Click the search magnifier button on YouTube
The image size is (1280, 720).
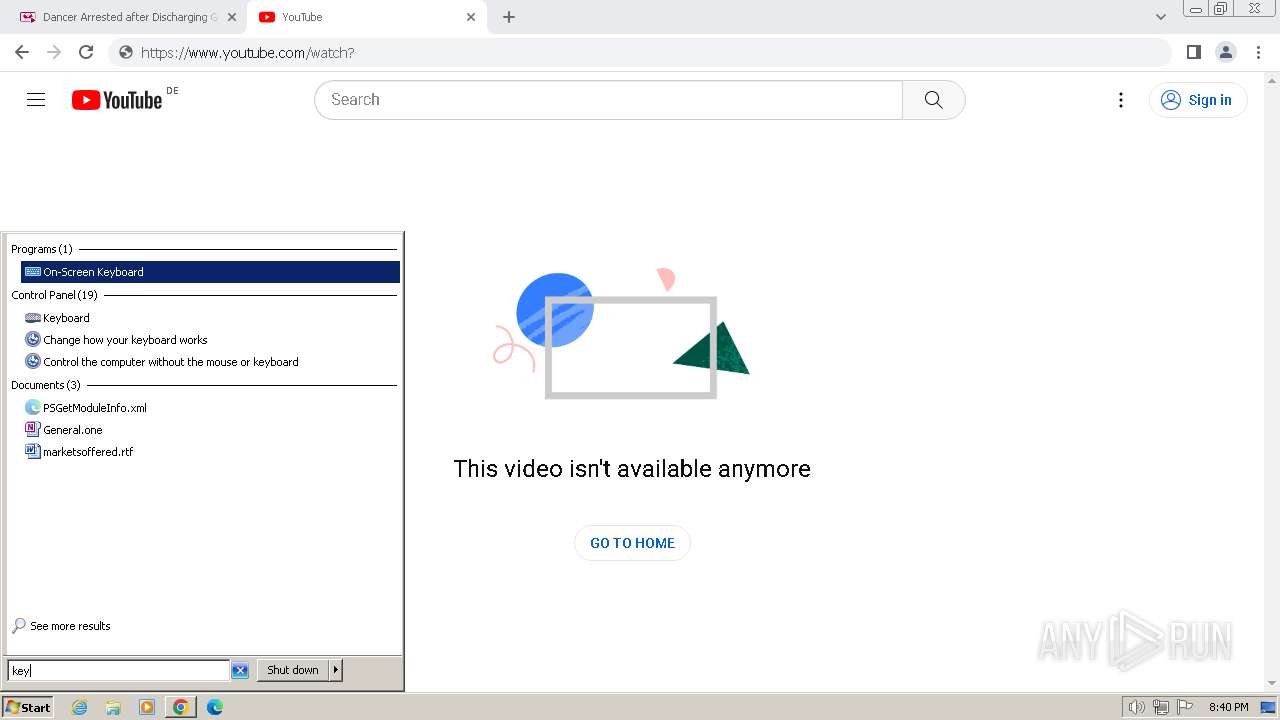click(934, 100)
